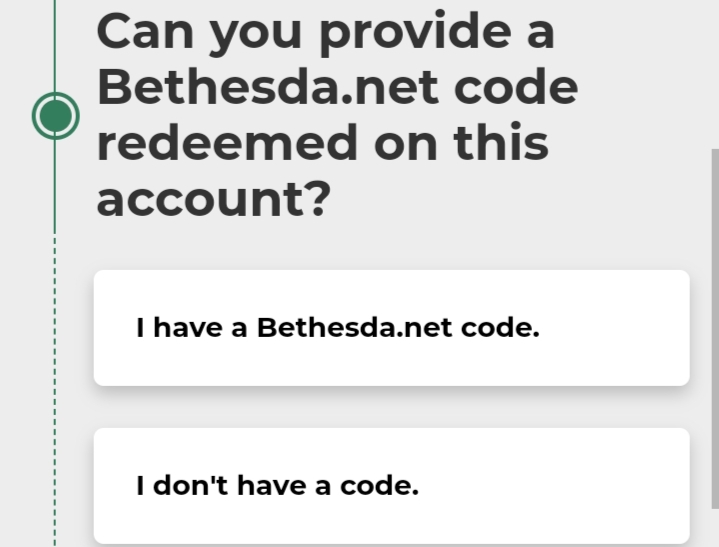Click 'Bethesda.net' text inside the first option
Image resolution: width=719 pixels, height=547 pixels.
(354, 328)
